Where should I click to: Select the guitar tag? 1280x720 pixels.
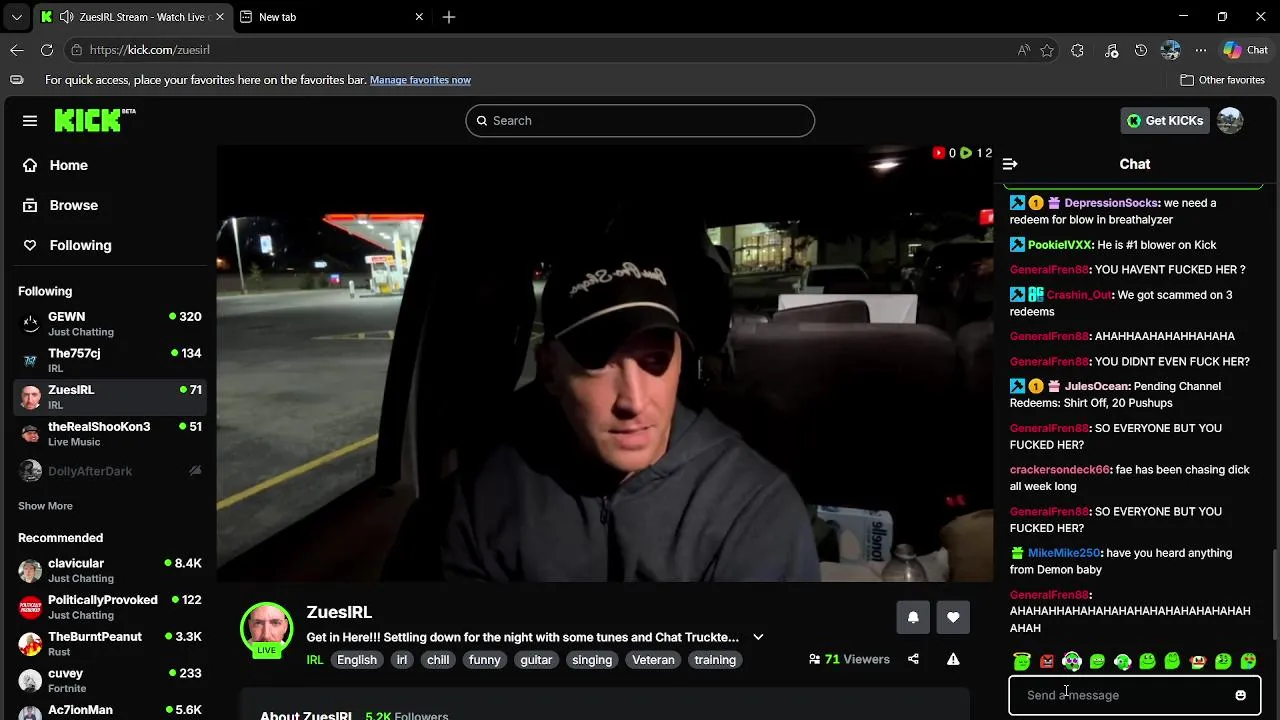point(536,660)
